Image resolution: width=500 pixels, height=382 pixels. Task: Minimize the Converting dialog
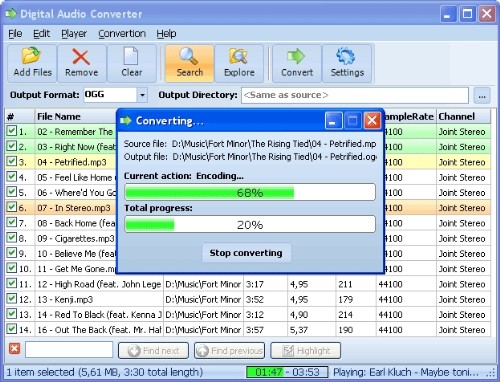tap(333, 120)
